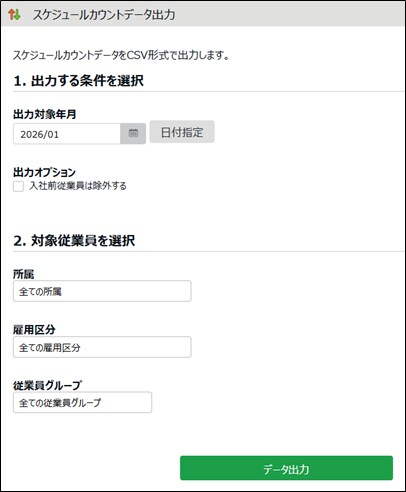Click the 雇用区分 field label

(x=34, y=330)
